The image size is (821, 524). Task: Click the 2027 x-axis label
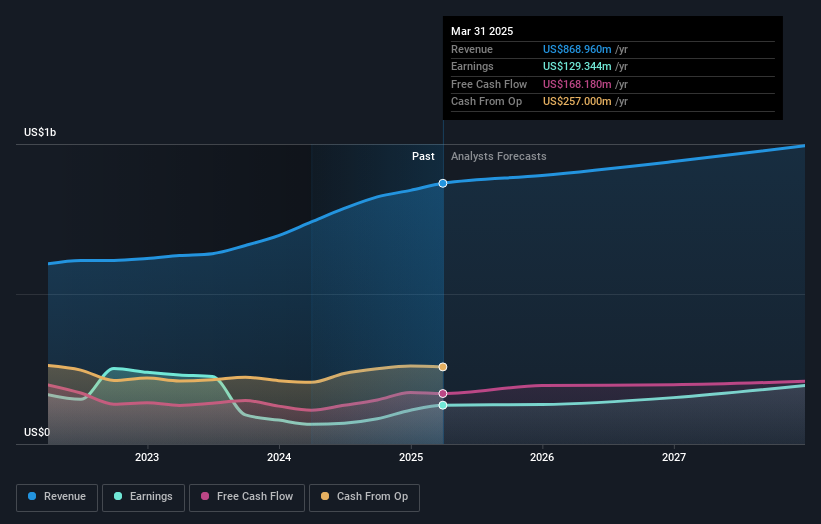click(674, 457)
